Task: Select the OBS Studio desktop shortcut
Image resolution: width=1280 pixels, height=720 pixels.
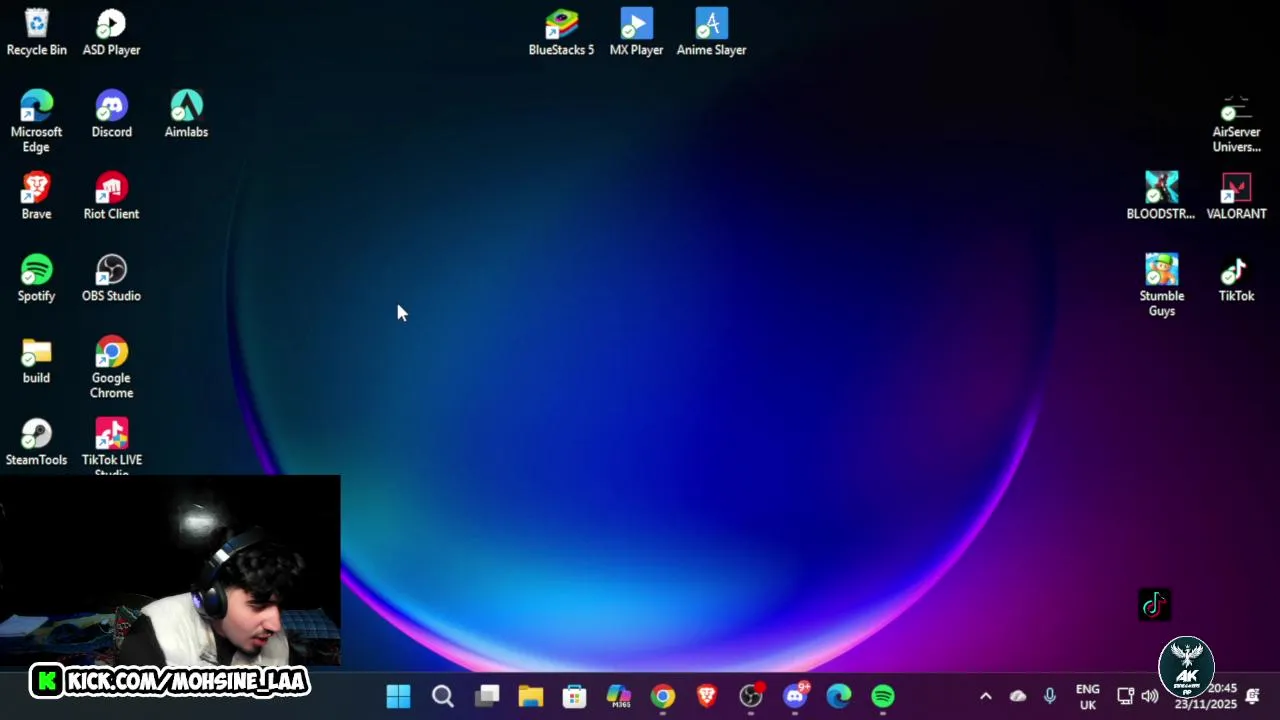Action: click(x=111, y=278)
